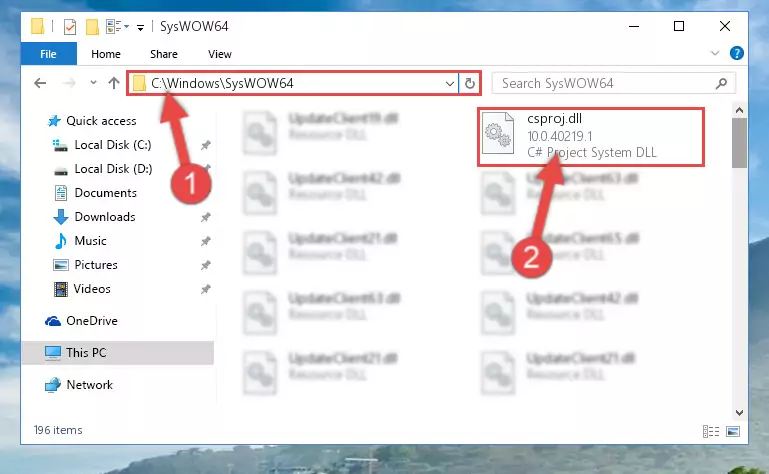Click the search magnifier icon
The height and width of the screenshot is (474, 769).
tap(721, 83)
